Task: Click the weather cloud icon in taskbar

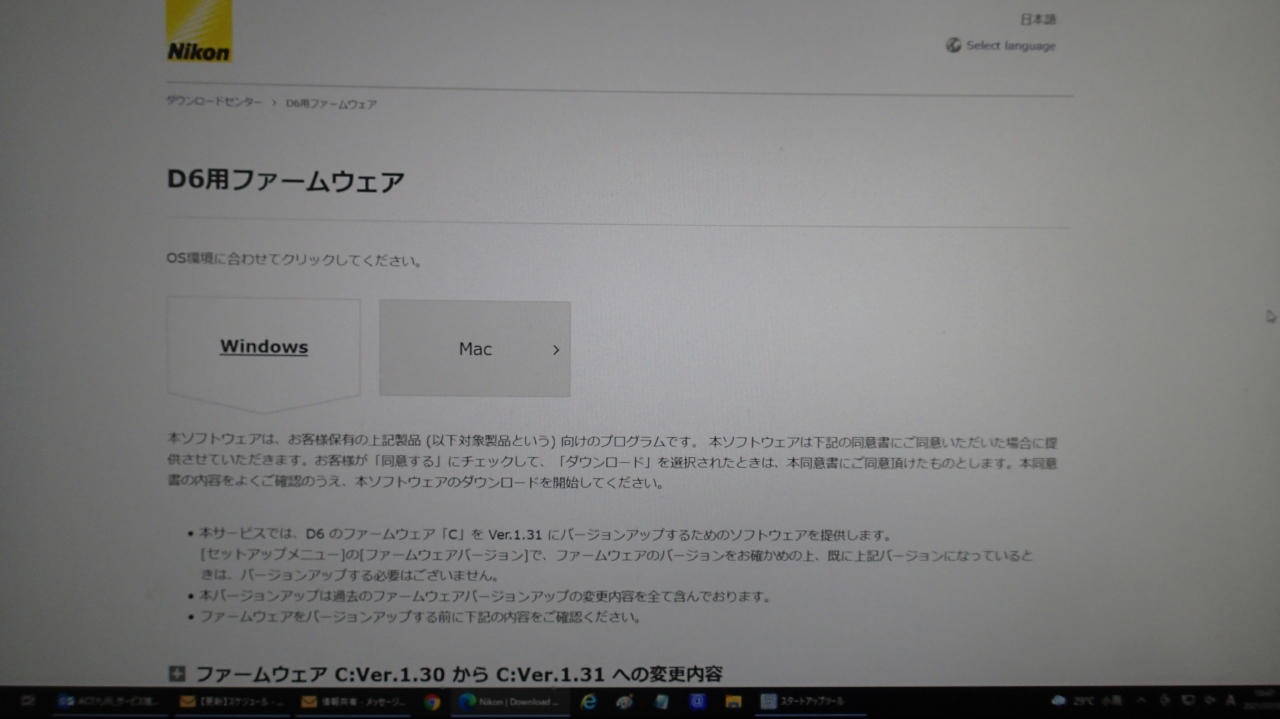Action: (x=1058, y=702)
